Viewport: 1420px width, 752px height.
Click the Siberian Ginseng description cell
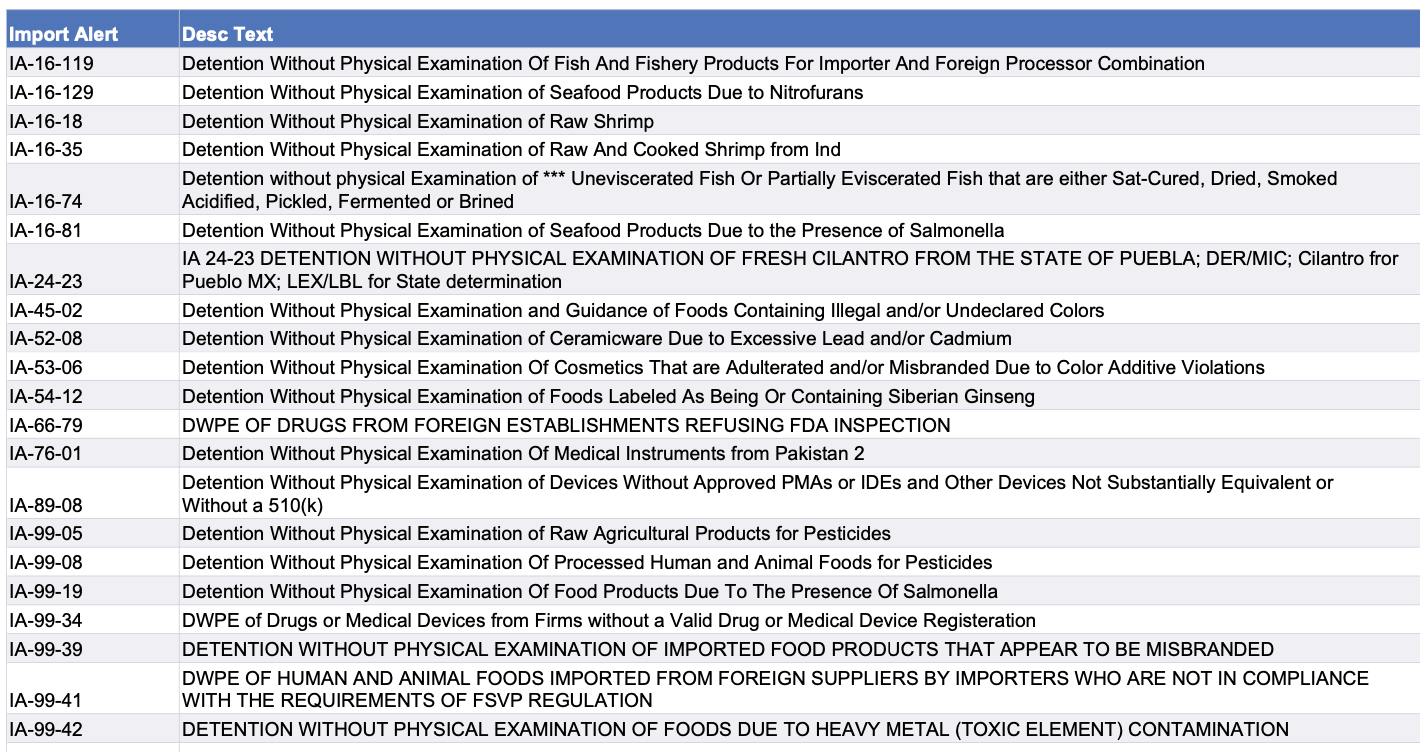[x=608, y=396]
